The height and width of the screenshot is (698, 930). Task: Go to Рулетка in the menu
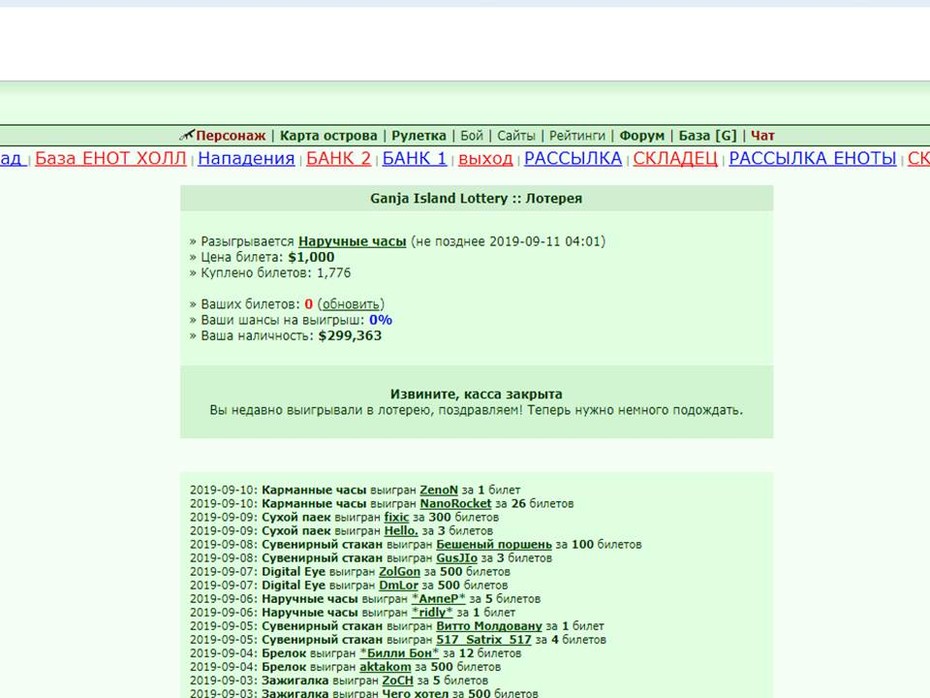[x=419, y=136]
